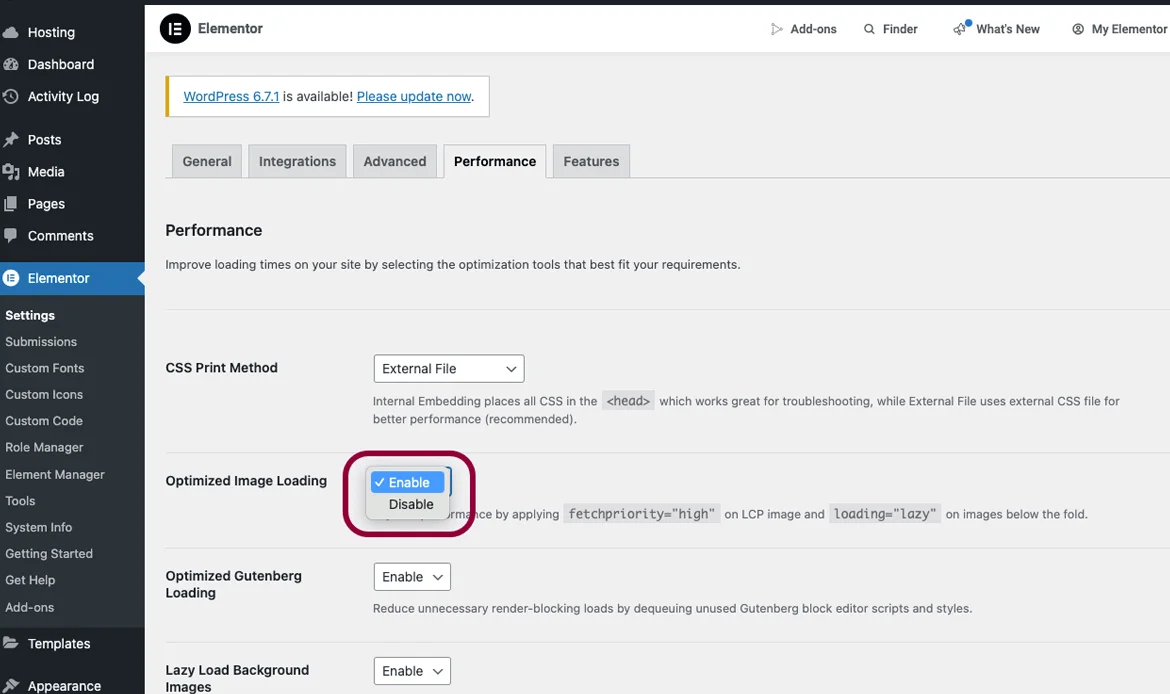Open Custom Icons submenu item

point(44,395)
